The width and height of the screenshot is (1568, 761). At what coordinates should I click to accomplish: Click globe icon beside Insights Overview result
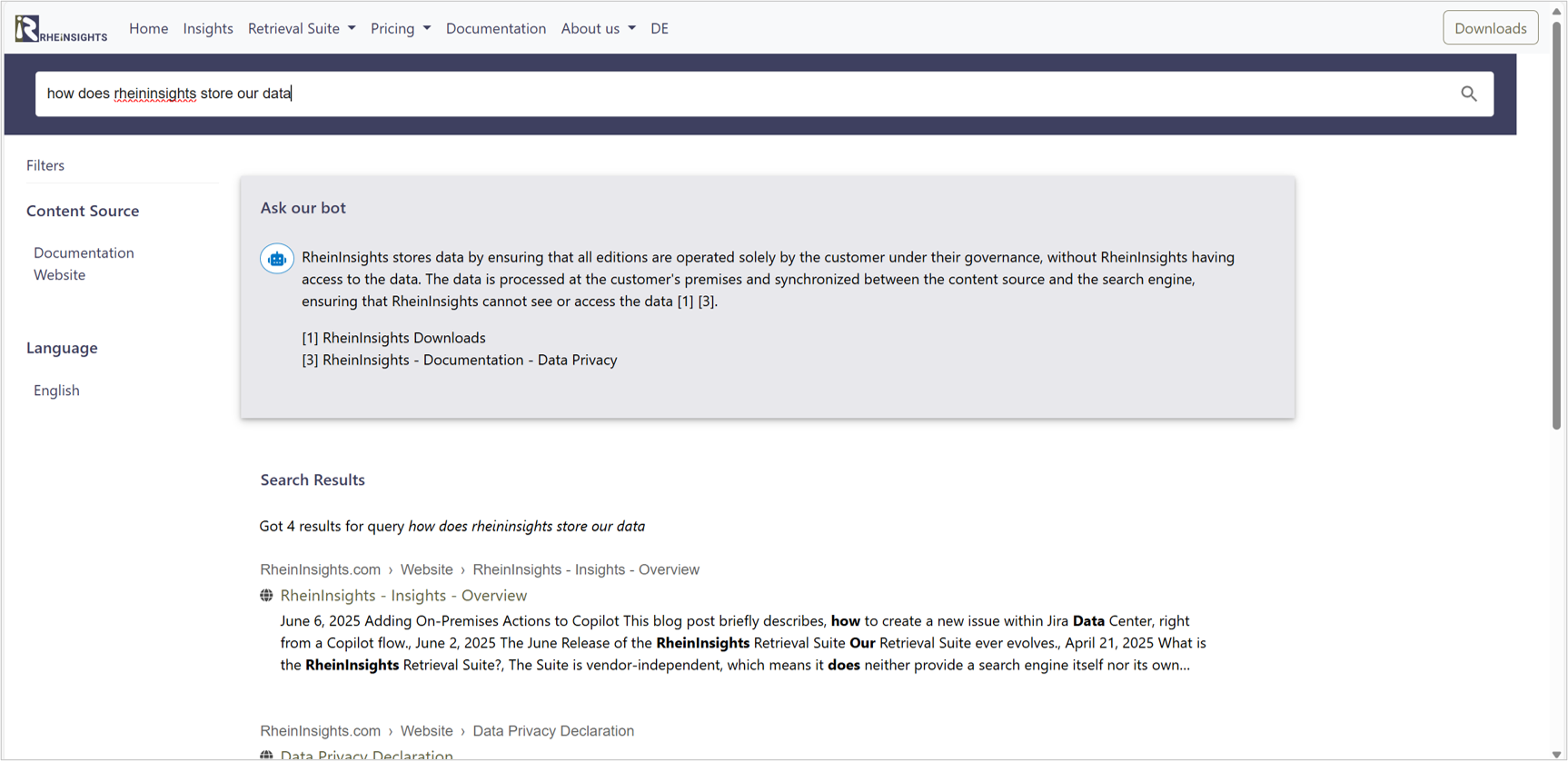[x=266, y=596]
